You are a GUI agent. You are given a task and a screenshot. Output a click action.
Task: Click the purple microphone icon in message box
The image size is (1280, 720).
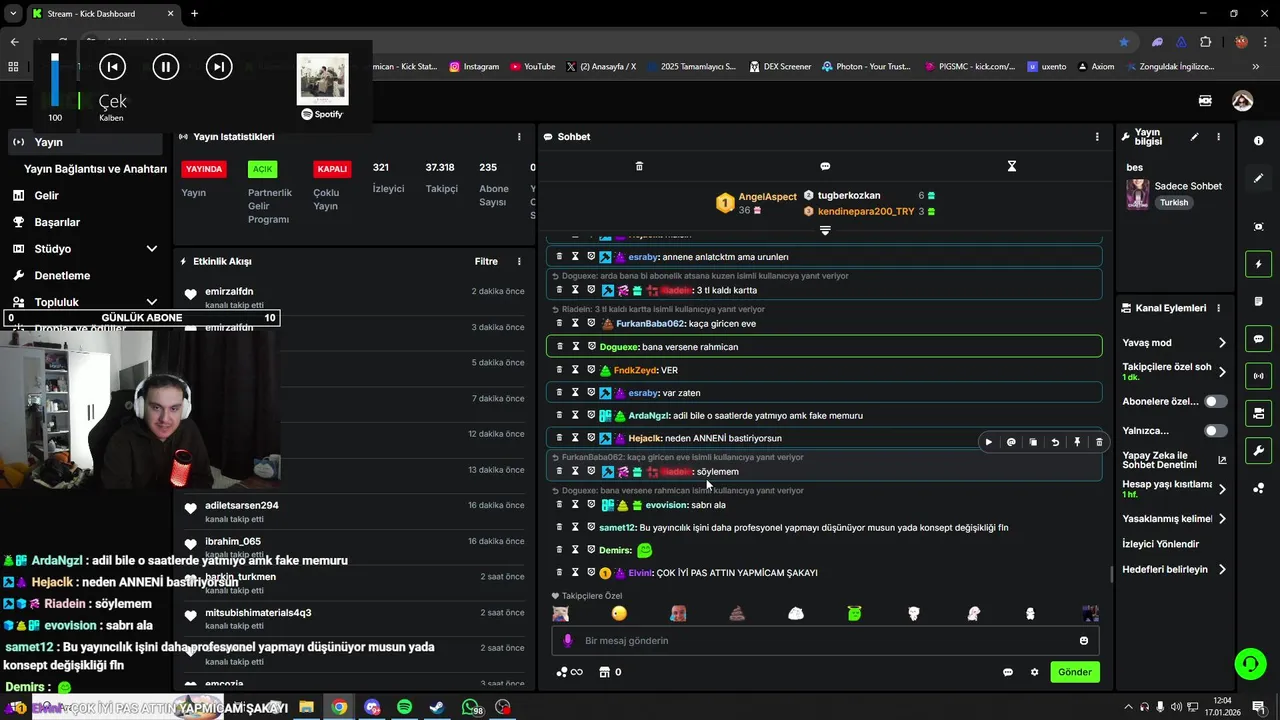point(567,641)
